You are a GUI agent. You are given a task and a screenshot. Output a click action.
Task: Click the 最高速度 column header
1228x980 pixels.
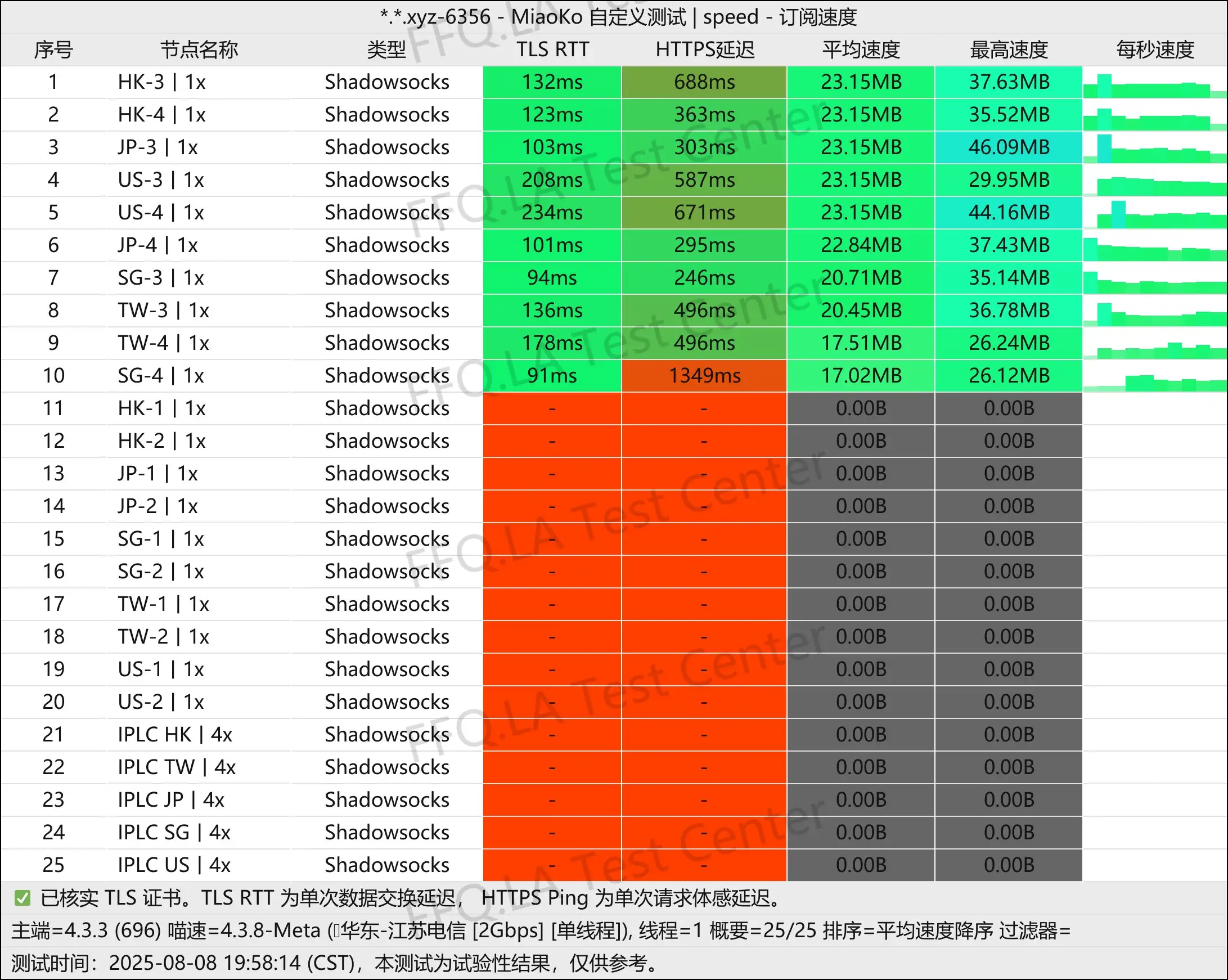click(x=1009, y=50)
